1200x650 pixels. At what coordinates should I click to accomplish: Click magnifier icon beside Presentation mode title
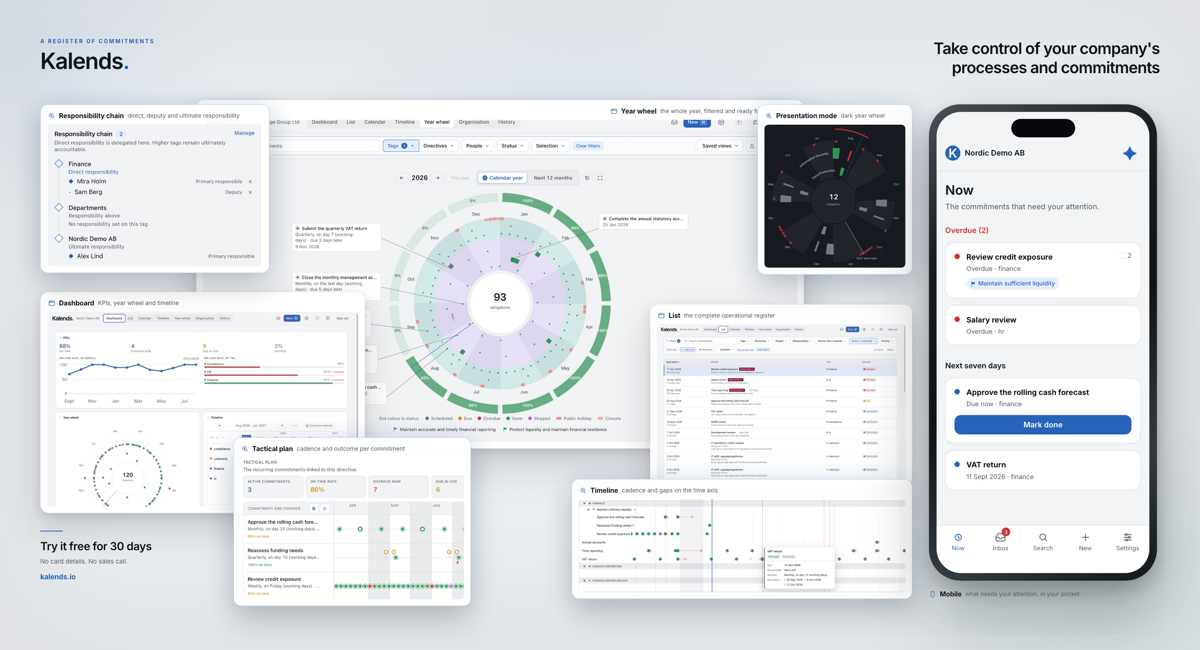point(768,116)
